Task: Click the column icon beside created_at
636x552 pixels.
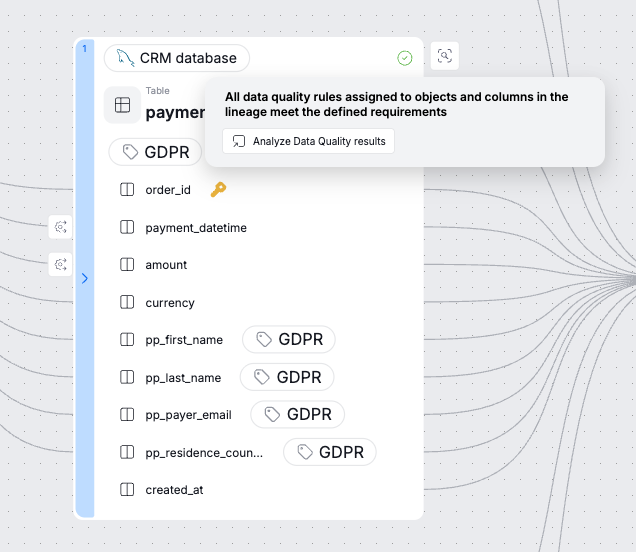Action: pos(127,490)
